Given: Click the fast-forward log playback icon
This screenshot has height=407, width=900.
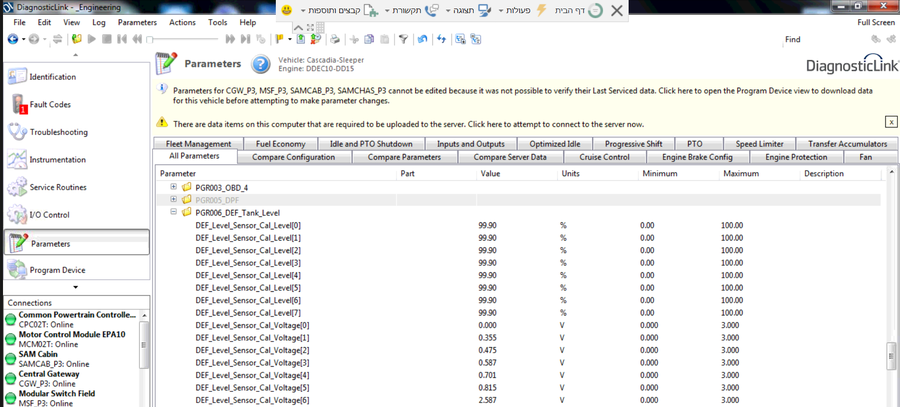Looking at the screenshot, I should click(230, 39).
